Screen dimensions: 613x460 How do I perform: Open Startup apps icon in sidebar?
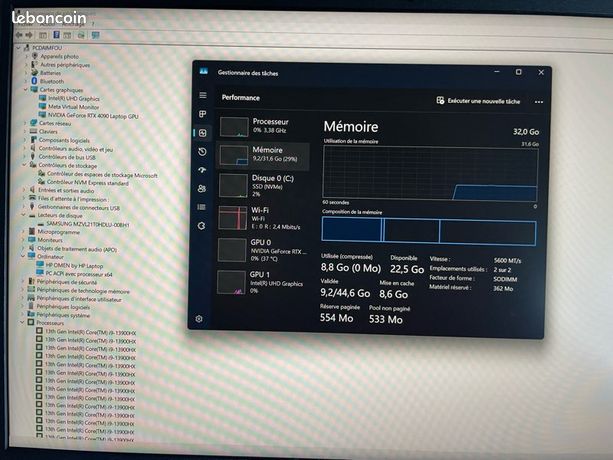click(202, 170)
